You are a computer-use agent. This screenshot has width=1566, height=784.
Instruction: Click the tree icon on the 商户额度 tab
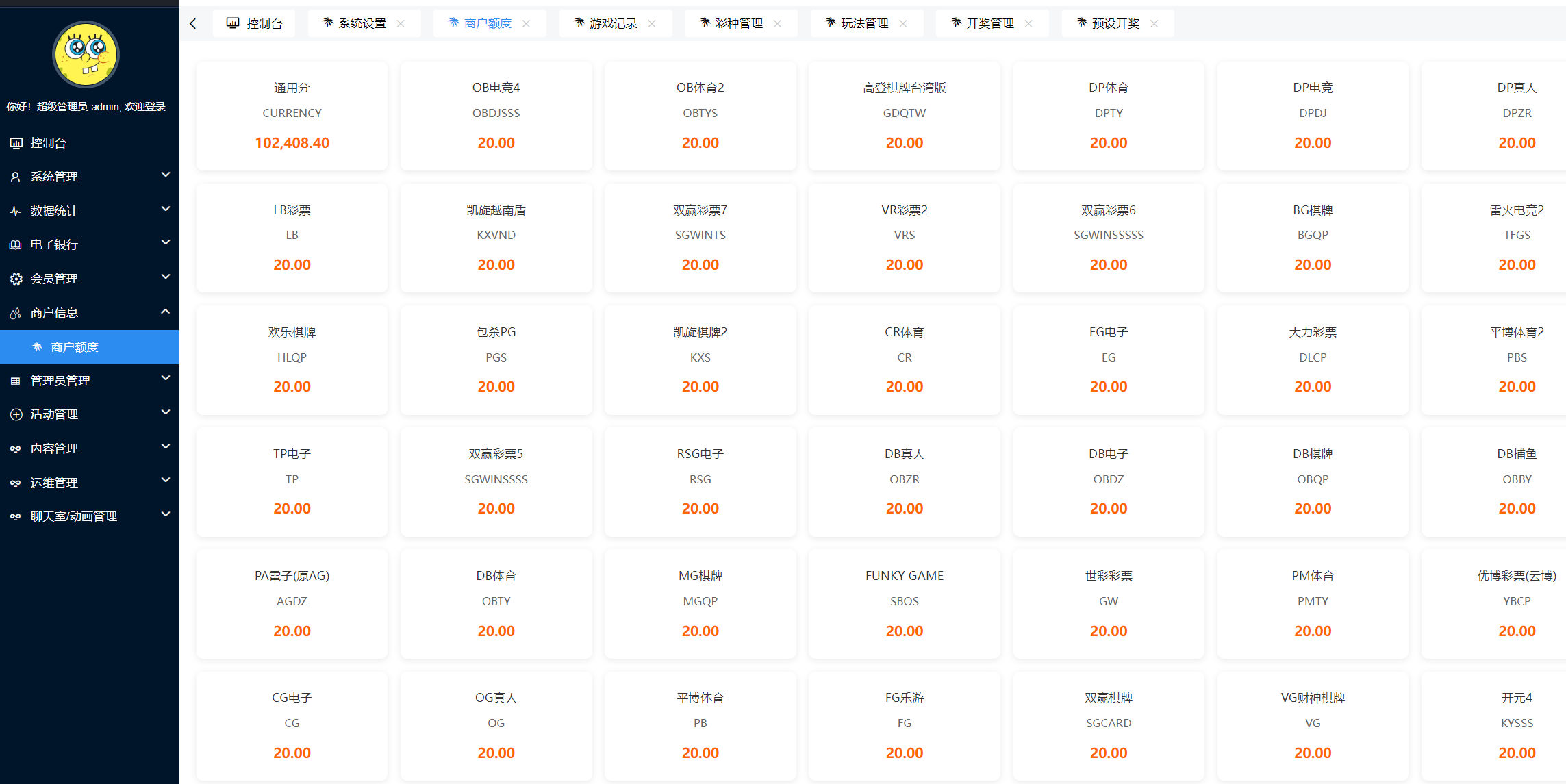452,23
